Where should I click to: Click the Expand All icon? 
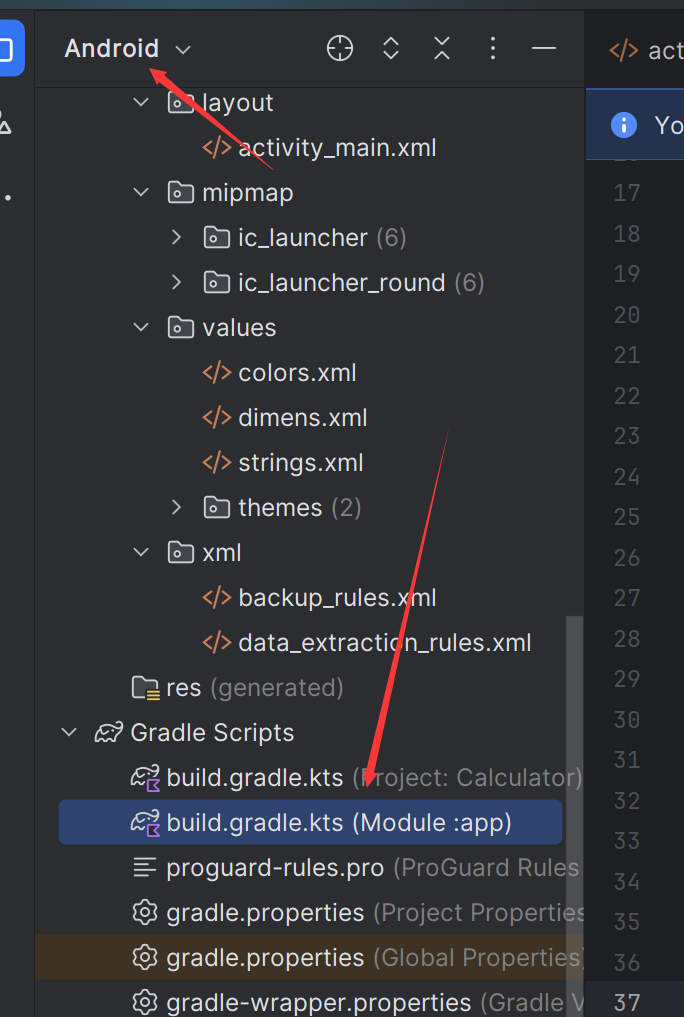point(391,49)
